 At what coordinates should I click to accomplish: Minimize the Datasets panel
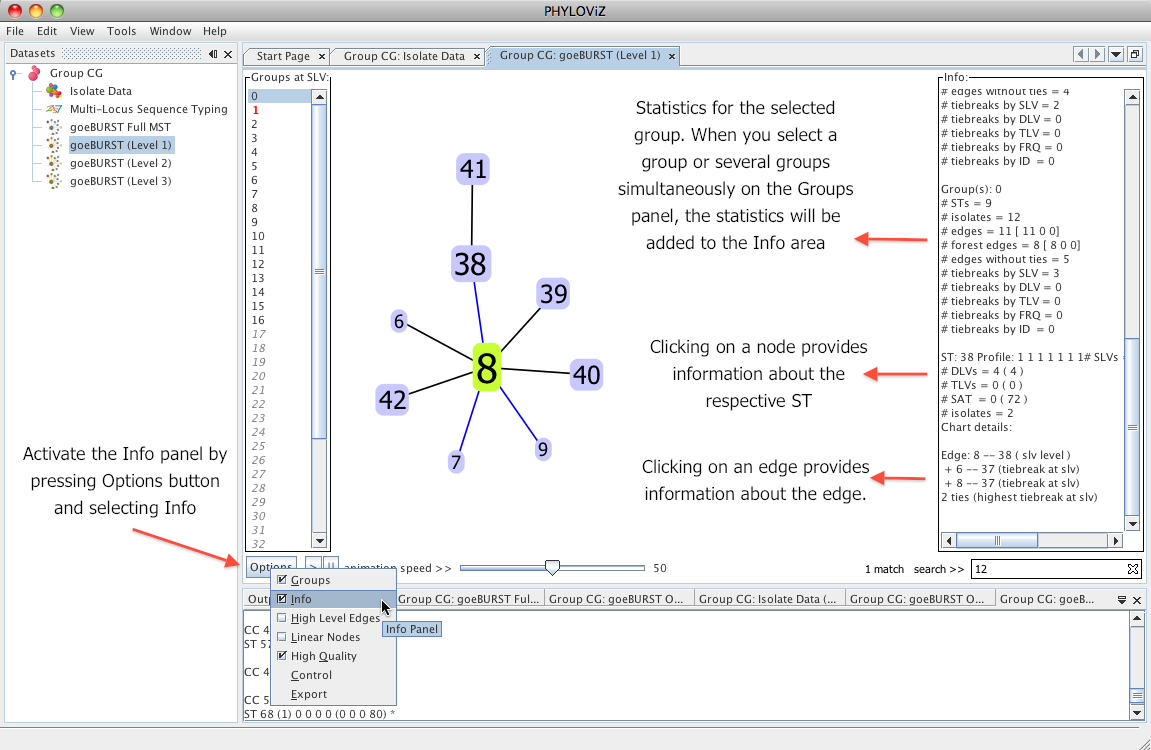[x=213, y=54]
